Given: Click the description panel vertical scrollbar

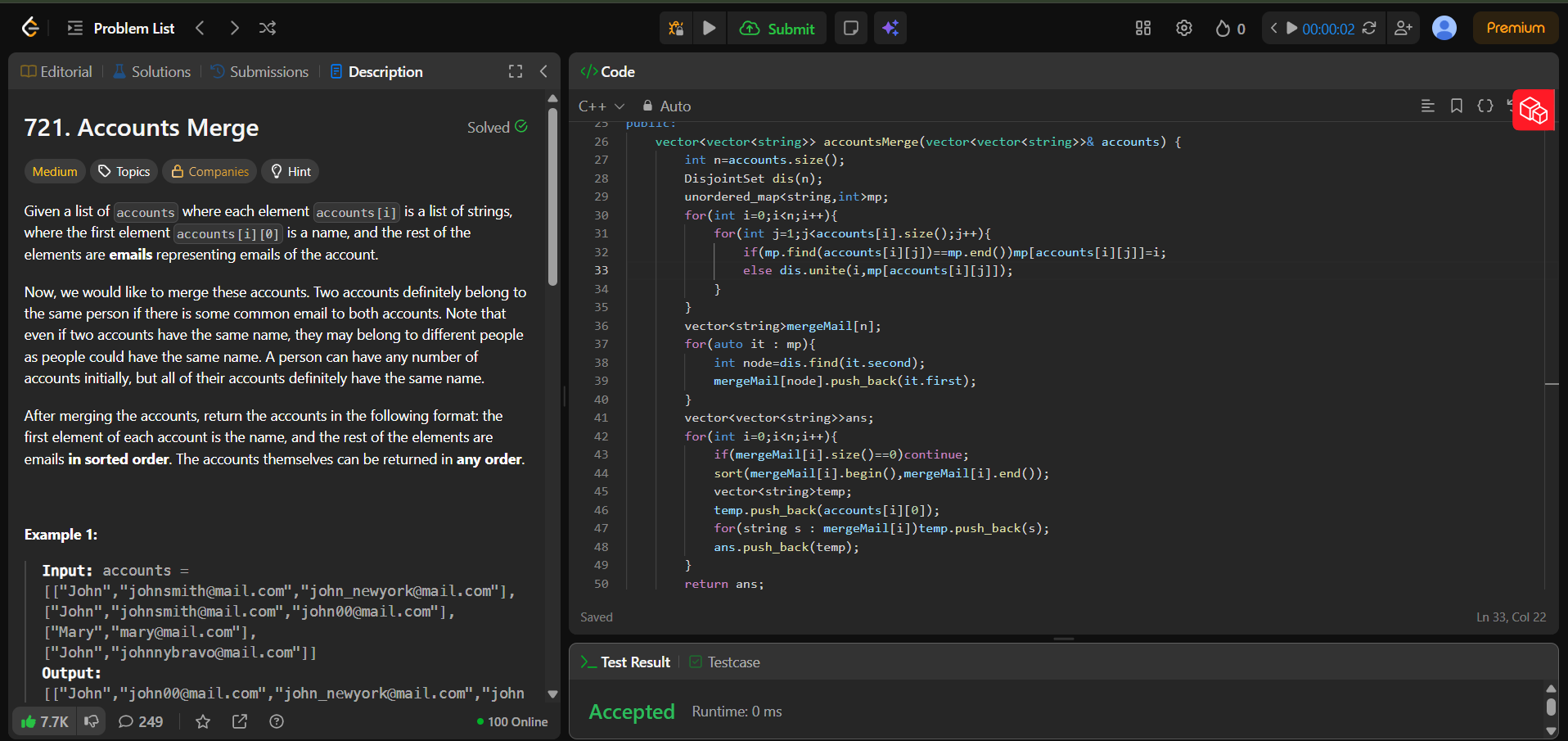Looking at the screenshot, I should [552, 197].
